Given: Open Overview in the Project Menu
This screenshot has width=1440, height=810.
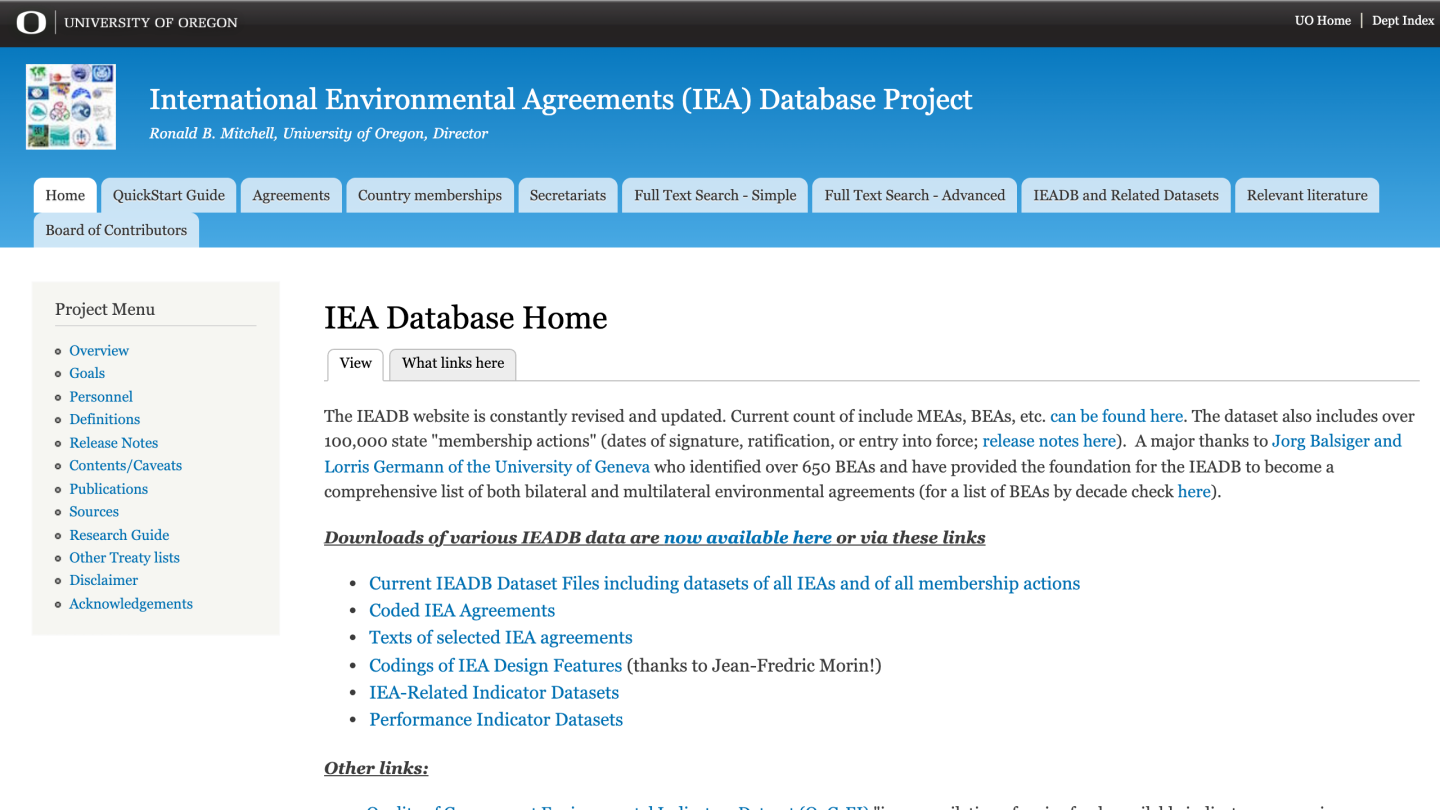Looking at the screenshot, I should click(99, 351).
